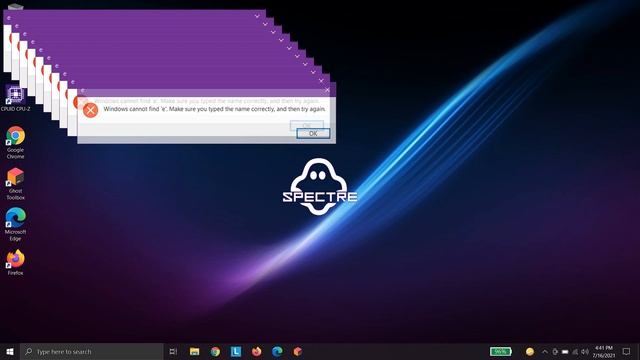
Task: Open the CPUID CPU-Z desktop shortcut
Action: click(15, 98)
